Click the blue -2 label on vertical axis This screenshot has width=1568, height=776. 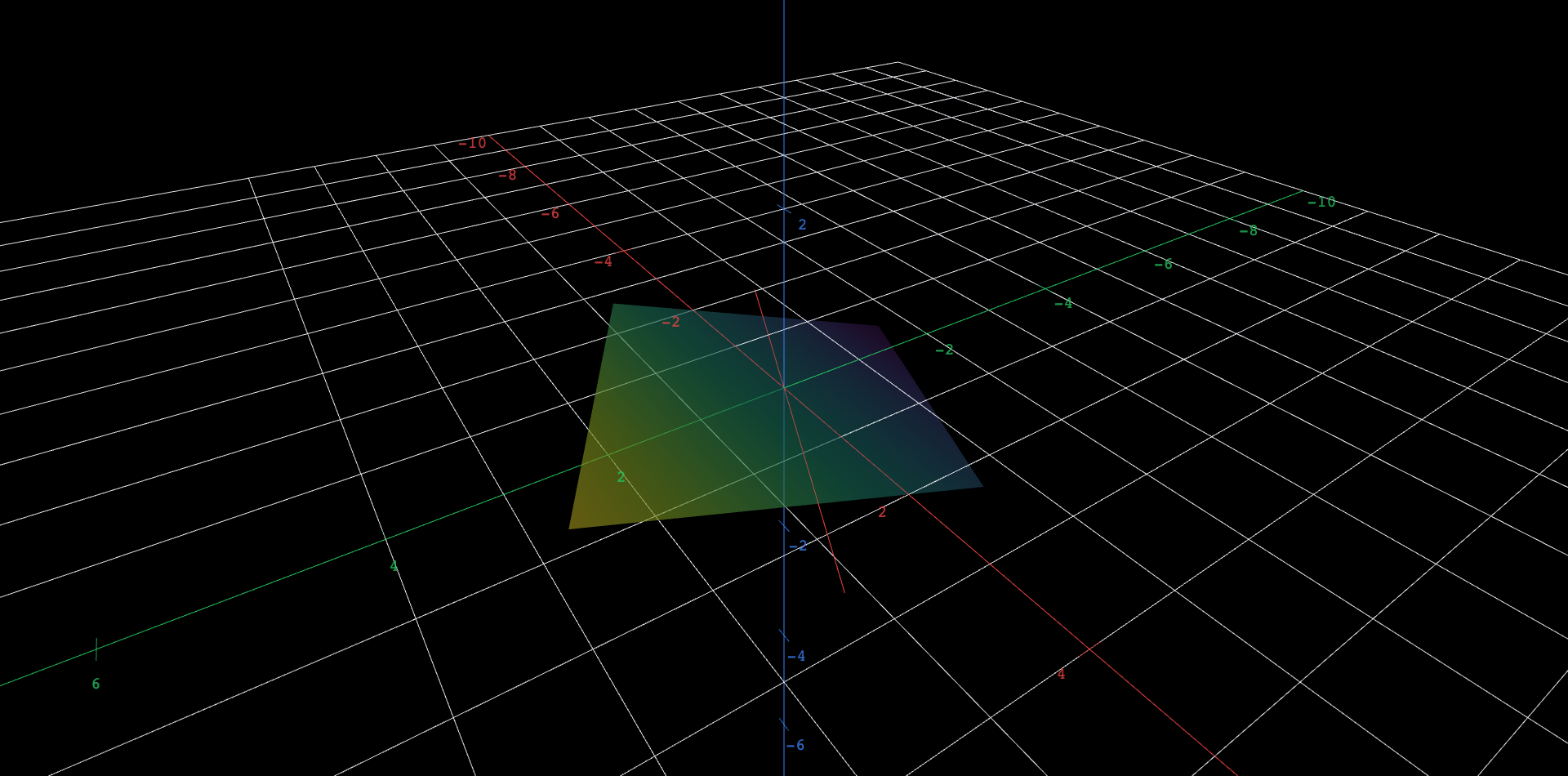tap(797, 546)
